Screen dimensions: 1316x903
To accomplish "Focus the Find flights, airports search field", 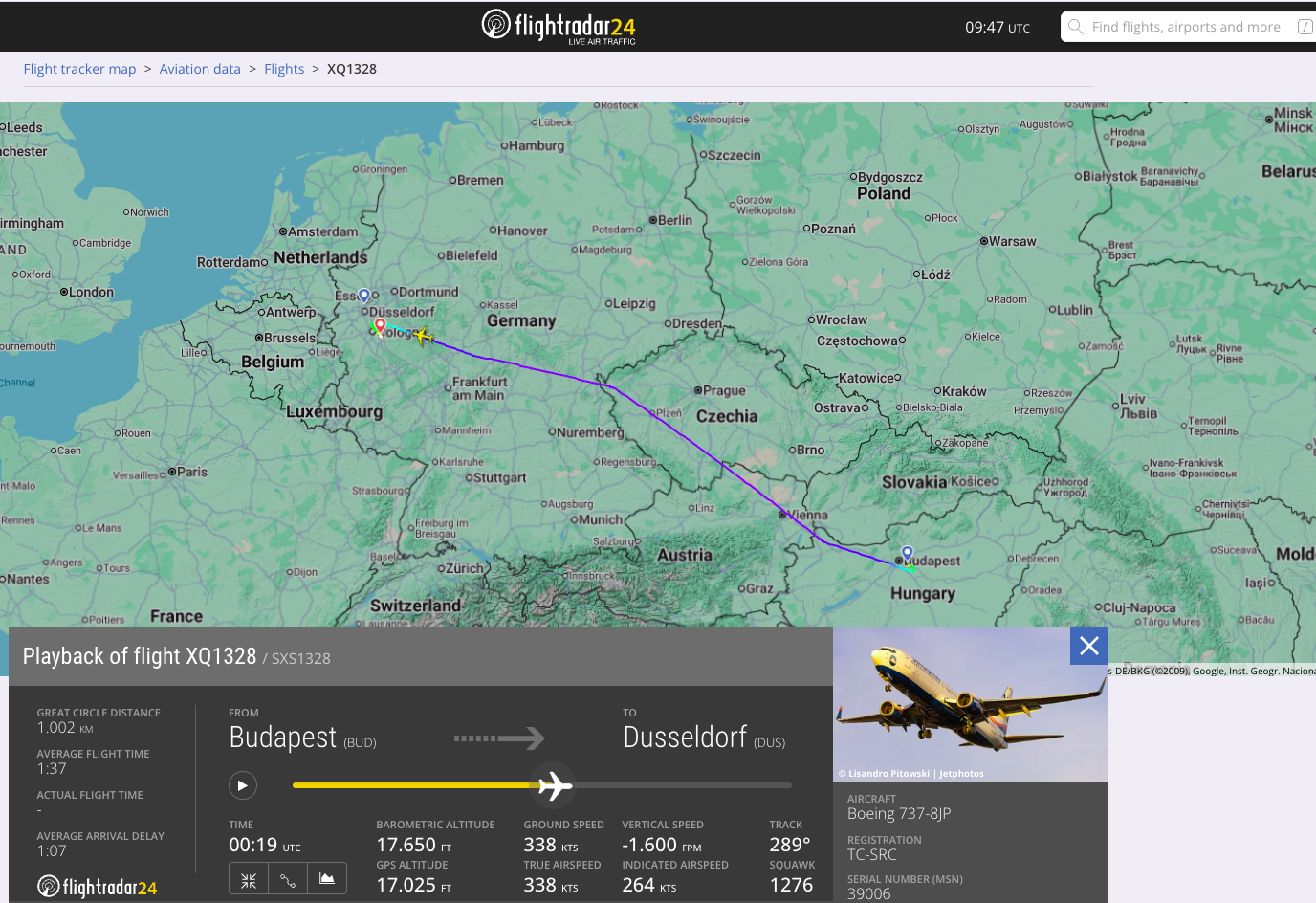I will click(1186, 27).
